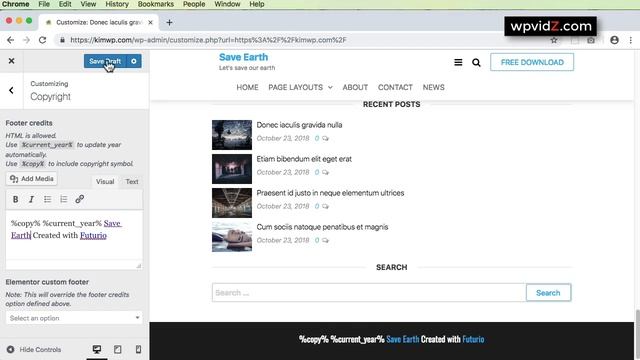Click thumbnail for Praesent id justo post
The image size is (640, 360).
(232, 203)
